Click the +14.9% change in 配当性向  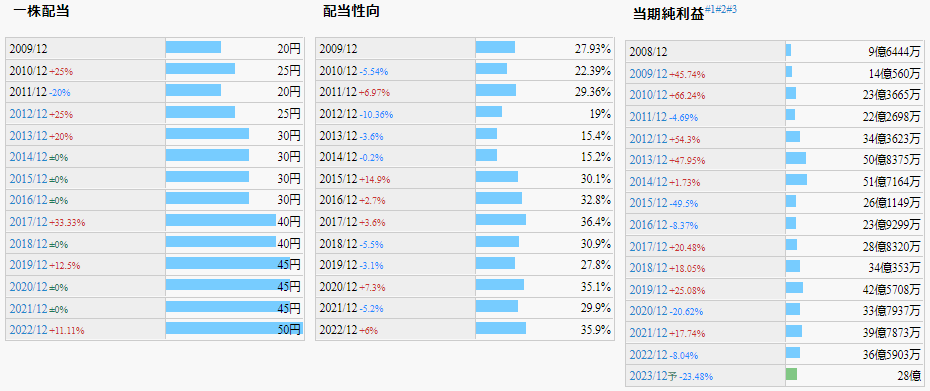374,180
